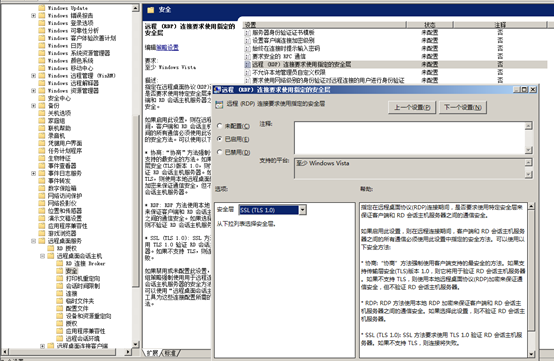Click the 支持的平台 box scrollbar down arrow

[529, 174]
